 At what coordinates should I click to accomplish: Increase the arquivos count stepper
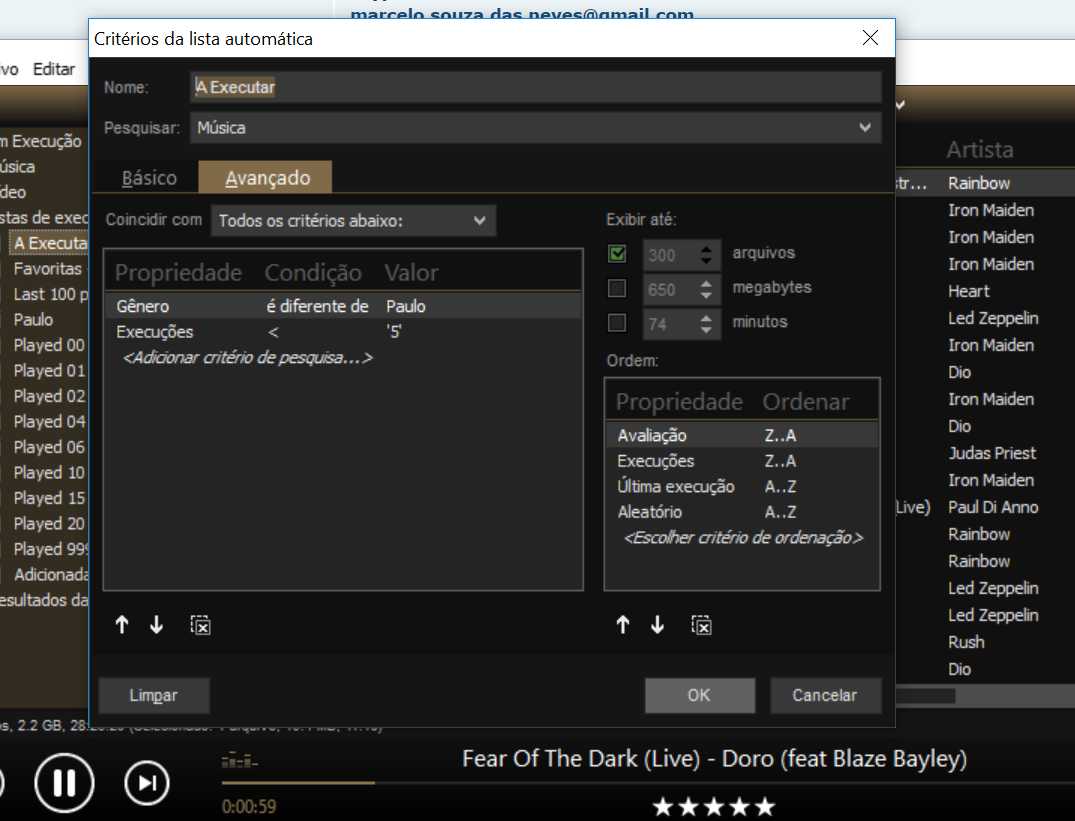pos(706,248)
